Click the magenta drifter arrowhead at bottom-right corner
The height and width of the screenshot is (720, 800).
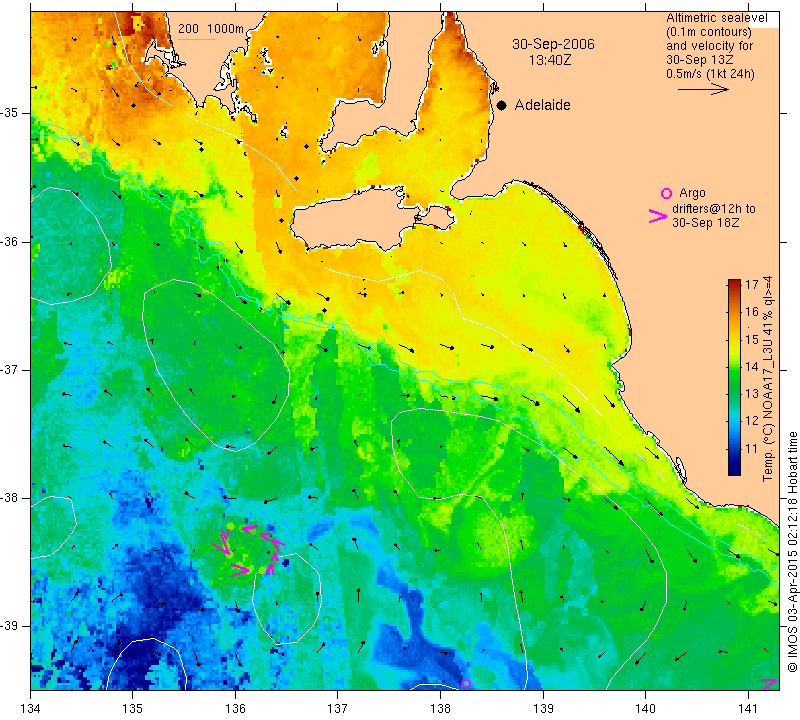[x=769, y=684]
